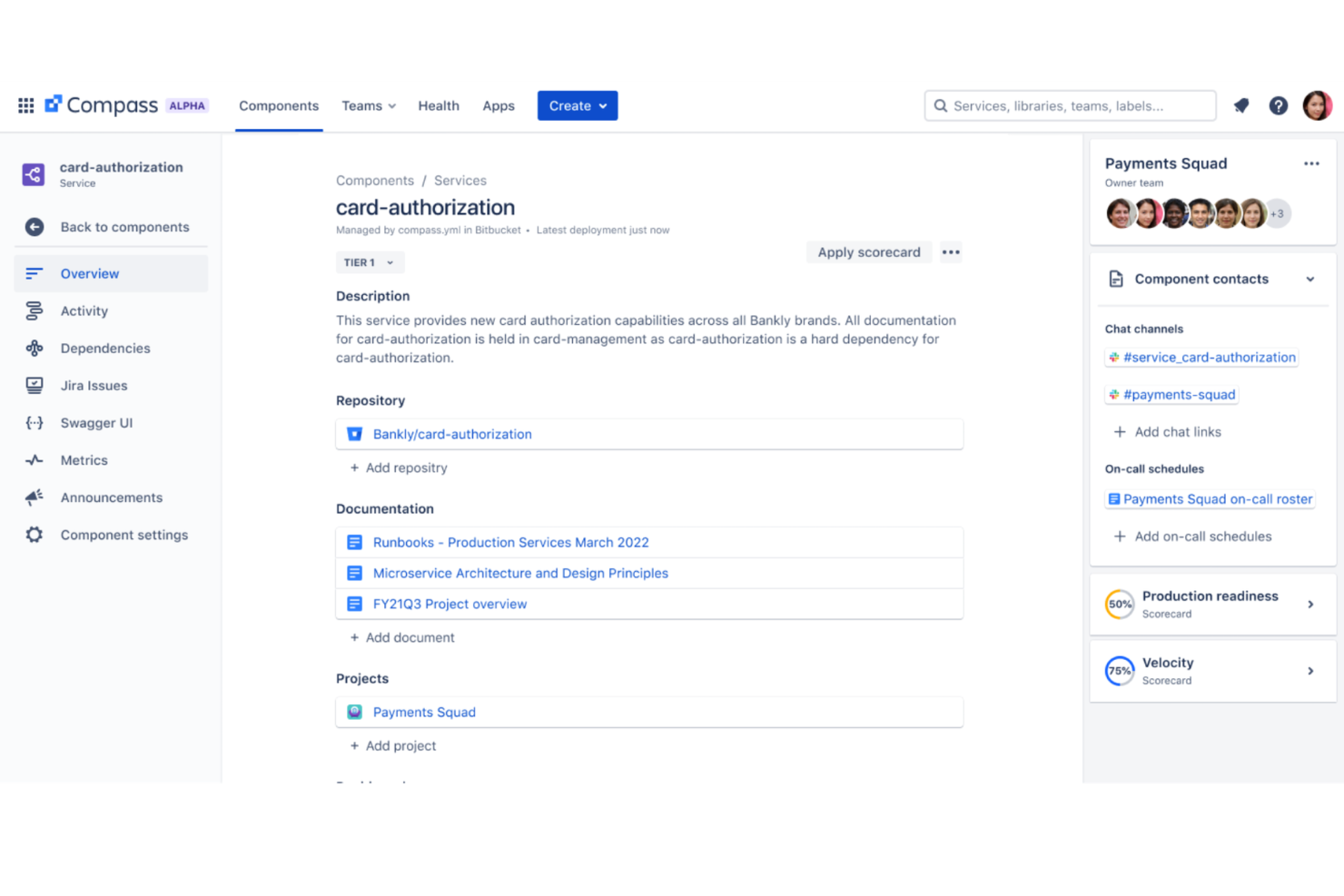Focus the services, libraries, teams search field
The width and height of the screenshot is (1344, 896).
tap(1071, 105)
